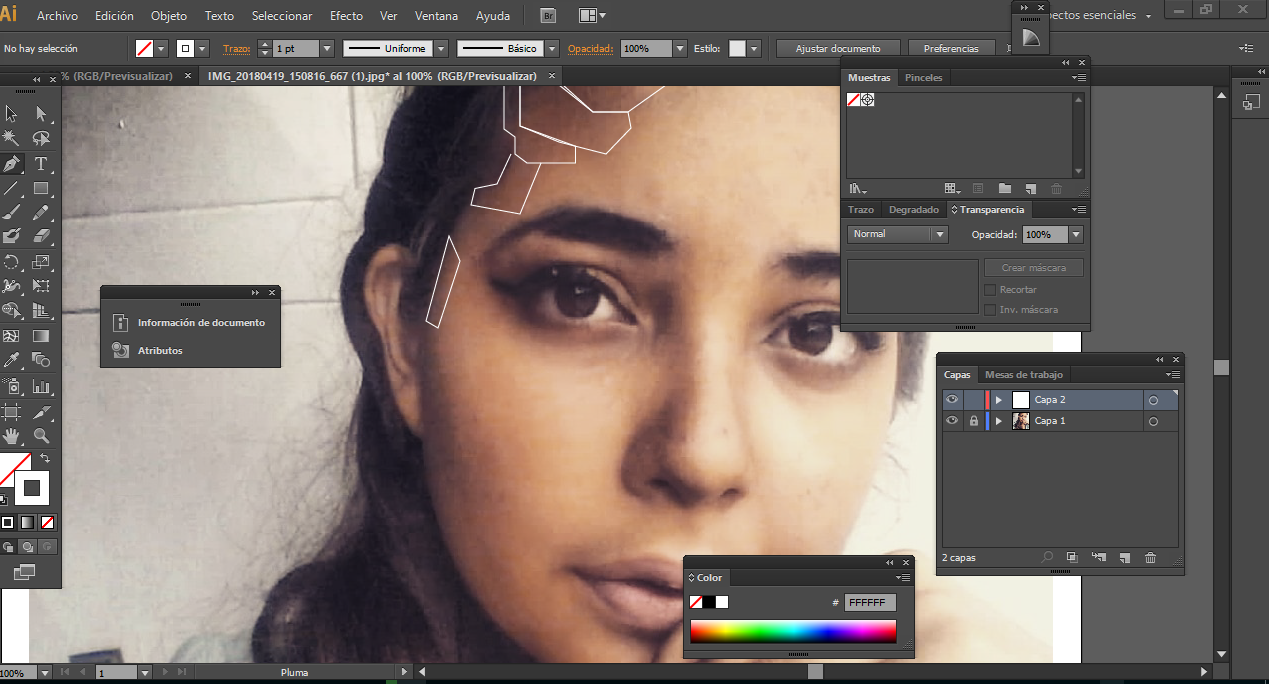
Task: Click swap fill and stroke arrows
Action: tap(45, 459)
